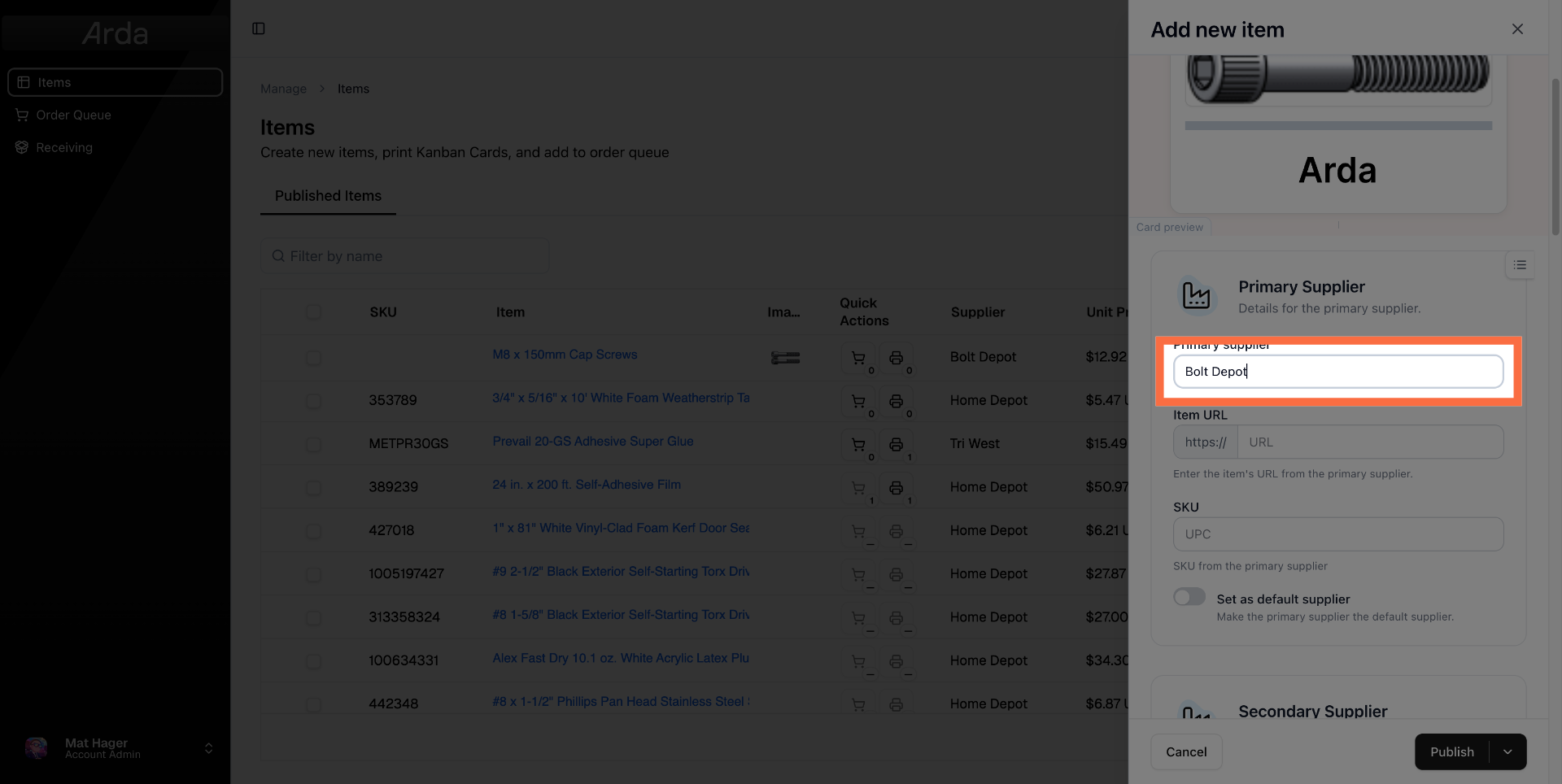This screenshot has width=1562, height=784.
Task: Cancel adding the new item
Action: click(1186, 752)
